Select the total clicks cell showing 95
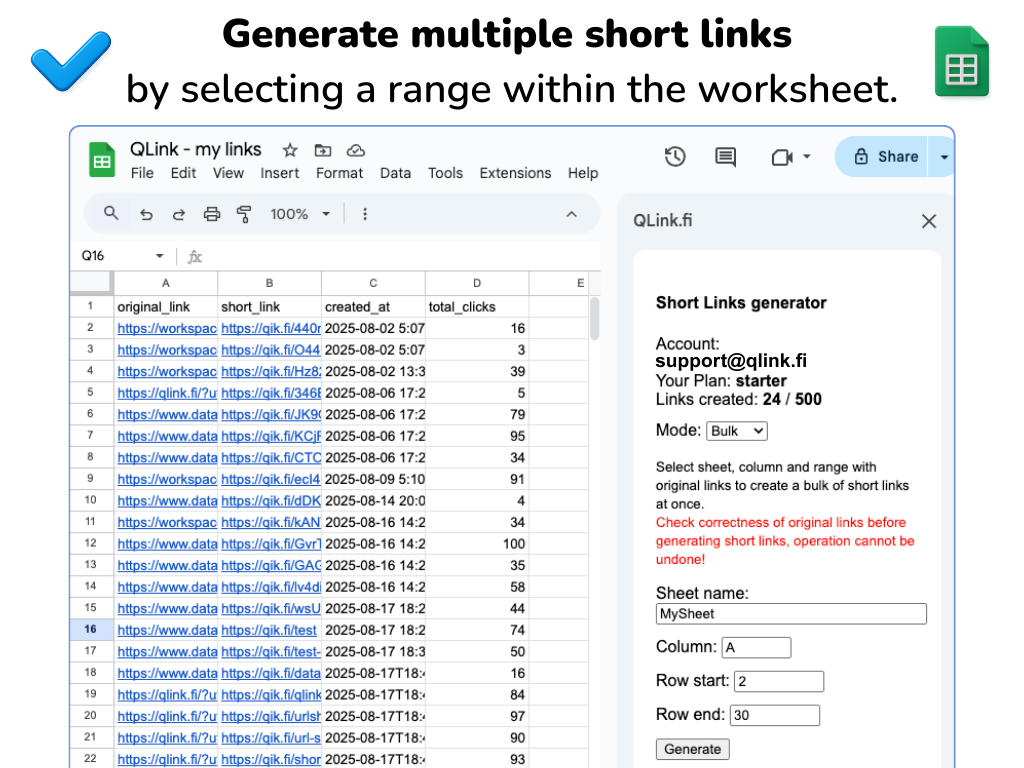The image size is (1024, 768). coord(477,436)
